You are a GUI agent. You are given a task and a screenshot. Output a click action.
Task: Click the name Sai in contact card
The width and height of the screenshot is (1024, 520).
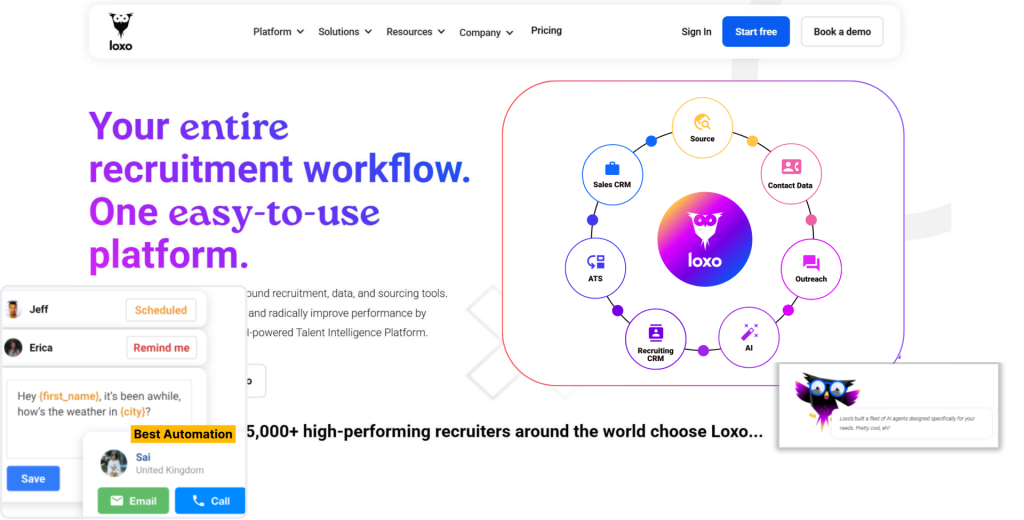[x=143, y=457]
